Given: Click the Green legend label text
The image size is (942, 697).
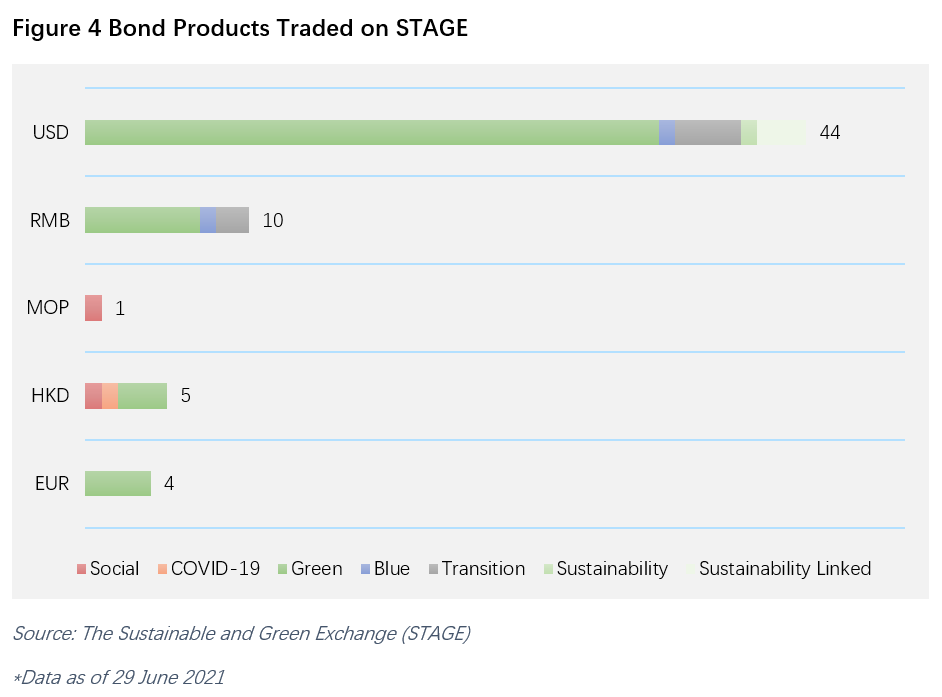Looking at the screenshot, I should (316, 569).
